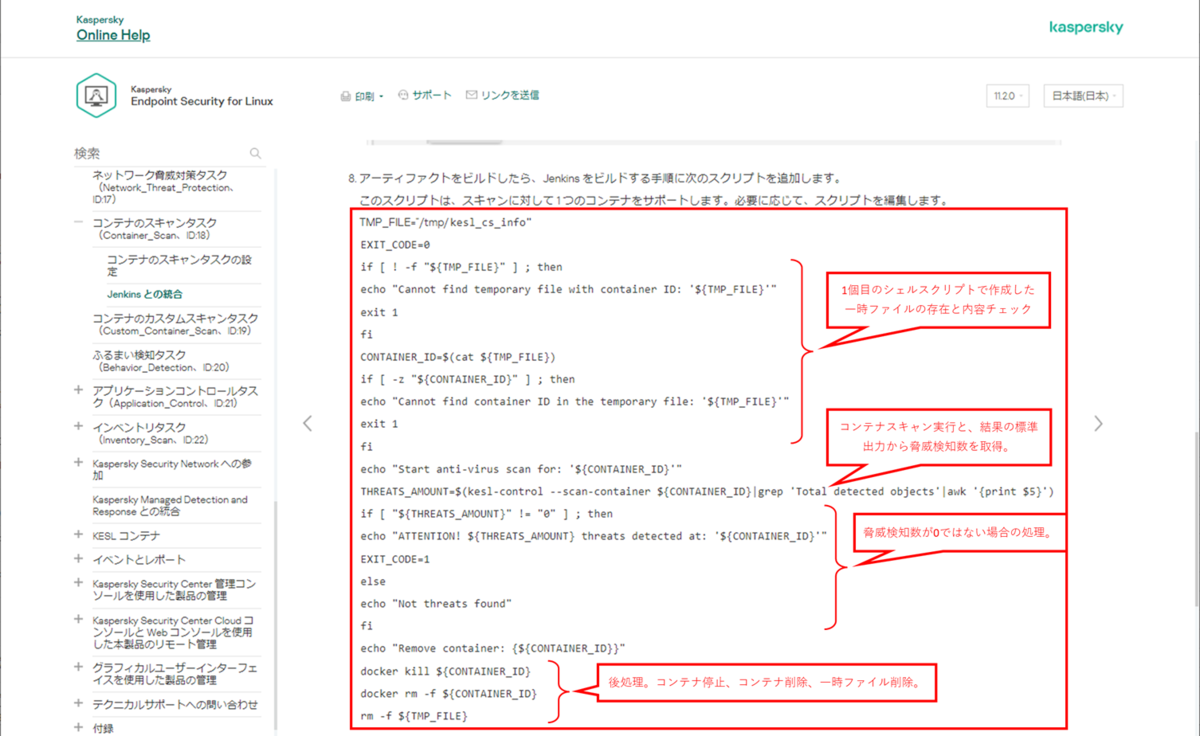Expand イベントとレポート section
1200x736 pixels.
79,559
